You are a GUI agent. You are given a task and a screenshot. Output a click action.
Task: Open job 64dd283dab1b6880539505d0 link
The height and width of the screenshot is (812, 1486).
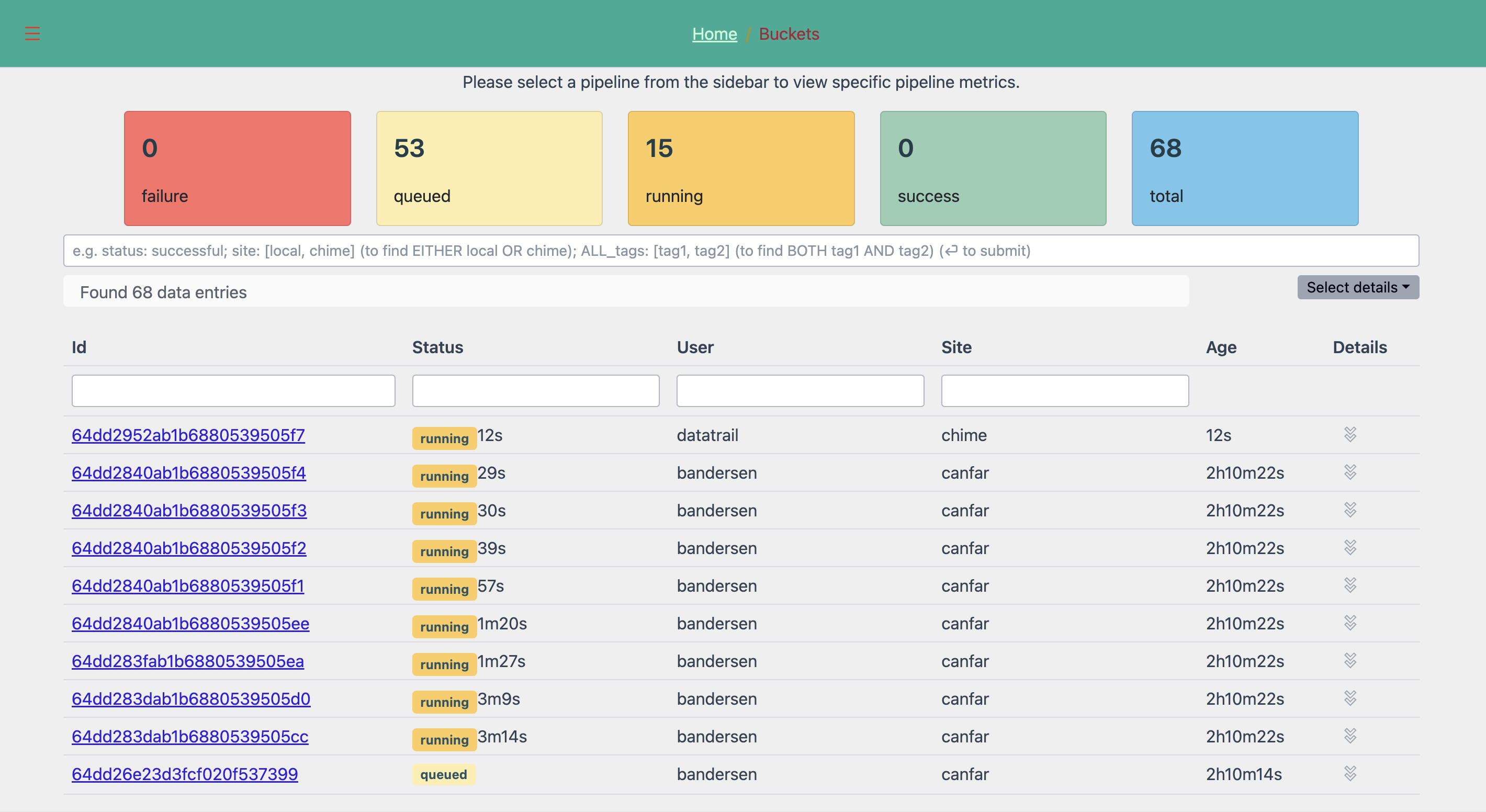click(191, 699)
